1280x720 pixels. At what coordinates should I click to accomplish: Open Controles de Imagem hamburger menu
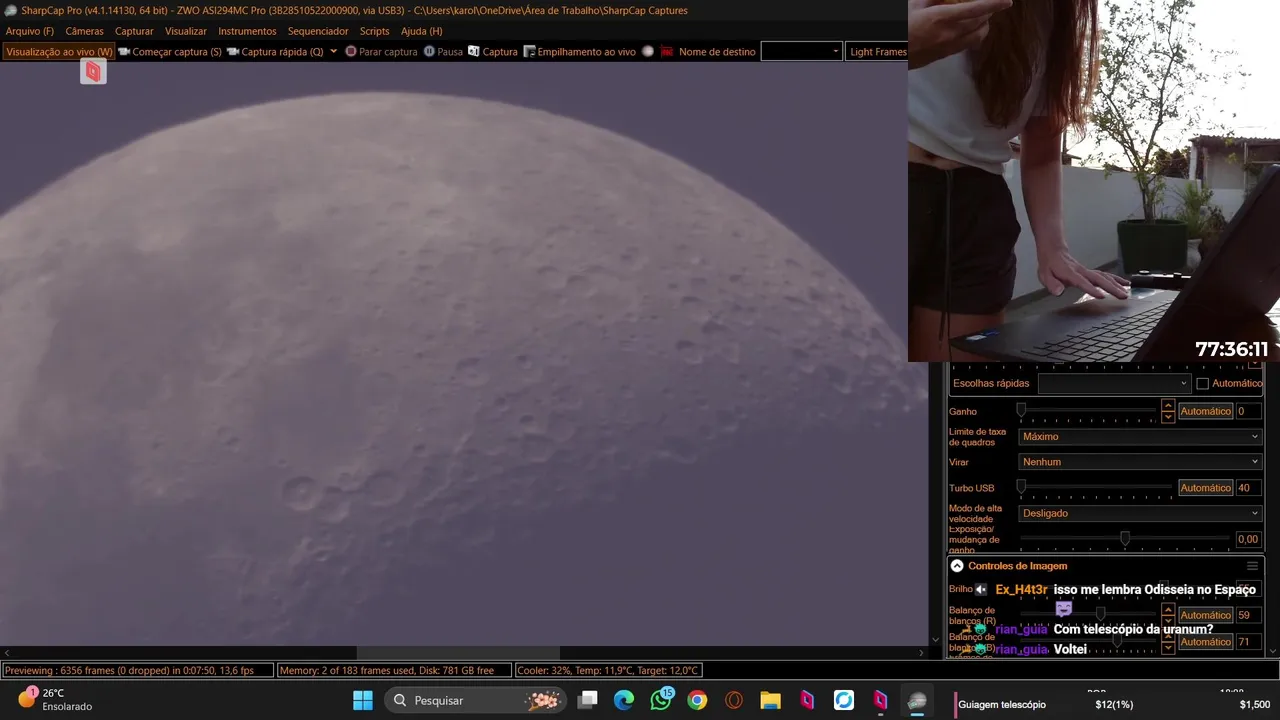pyautogui.click(x=1252, y=566)
